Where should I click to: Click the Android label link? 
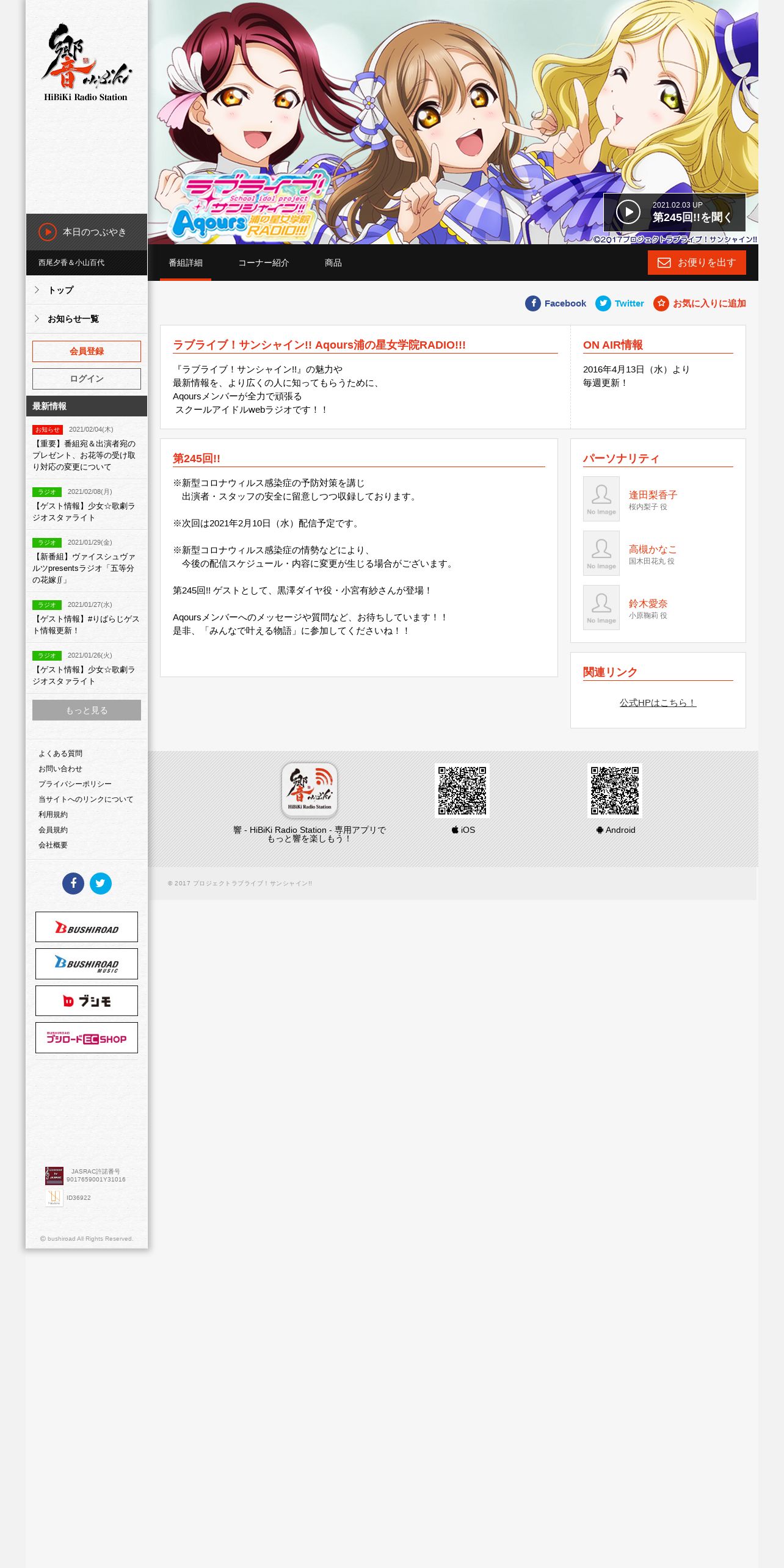[x=616, y=830]
